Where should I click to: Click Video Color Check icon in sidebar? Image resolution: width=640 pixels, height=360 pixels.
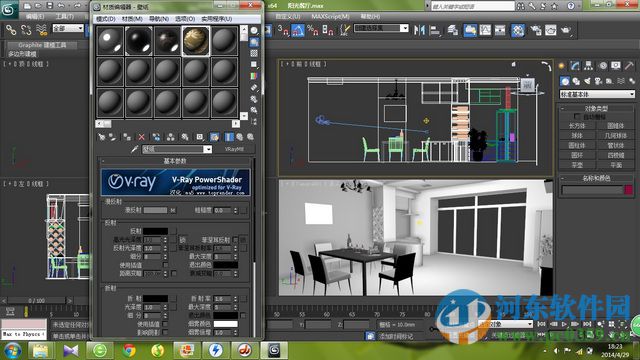254,76
